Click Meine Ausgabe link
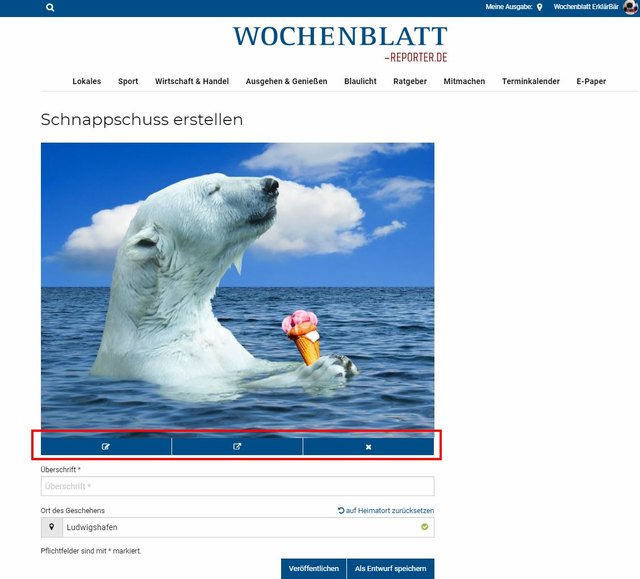The image size is (640, 579). [x=509, y=7]
